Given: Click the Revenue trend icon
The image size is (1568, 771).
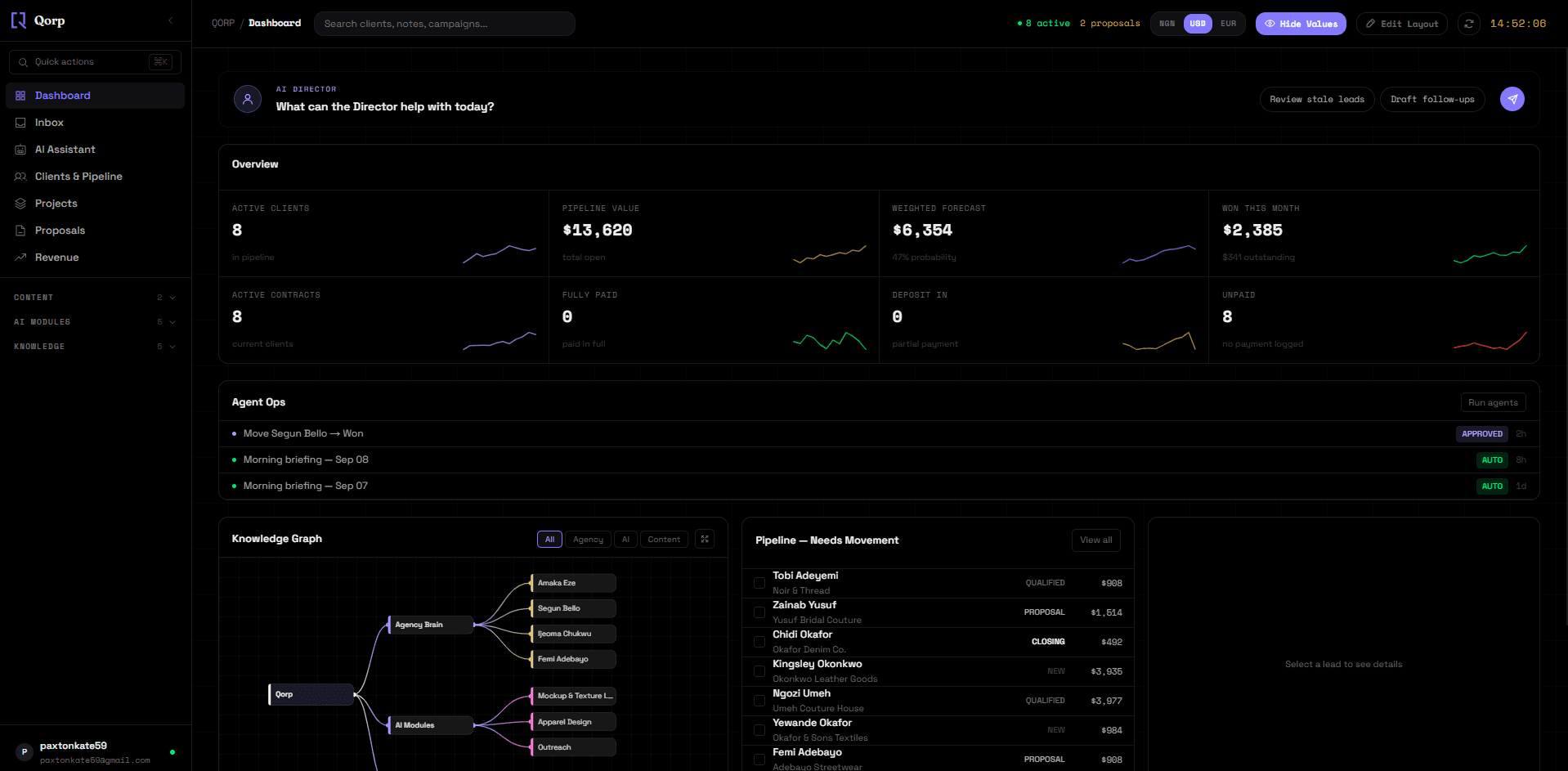Looking at the screenshot, I should (x=20, y=258).
